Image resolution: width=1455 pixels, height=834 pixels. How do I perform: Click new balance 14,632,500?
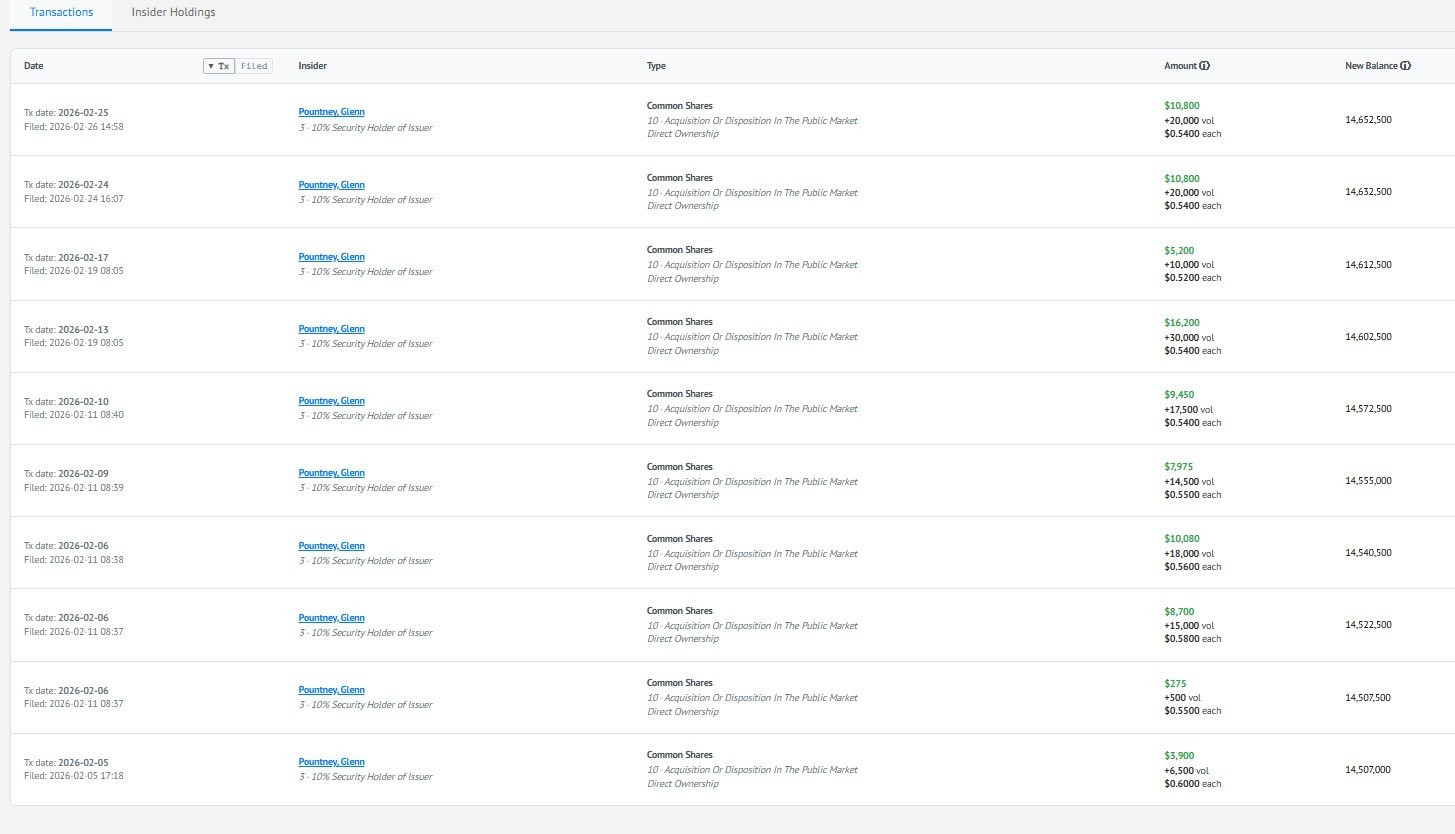tap(1368, 192)
